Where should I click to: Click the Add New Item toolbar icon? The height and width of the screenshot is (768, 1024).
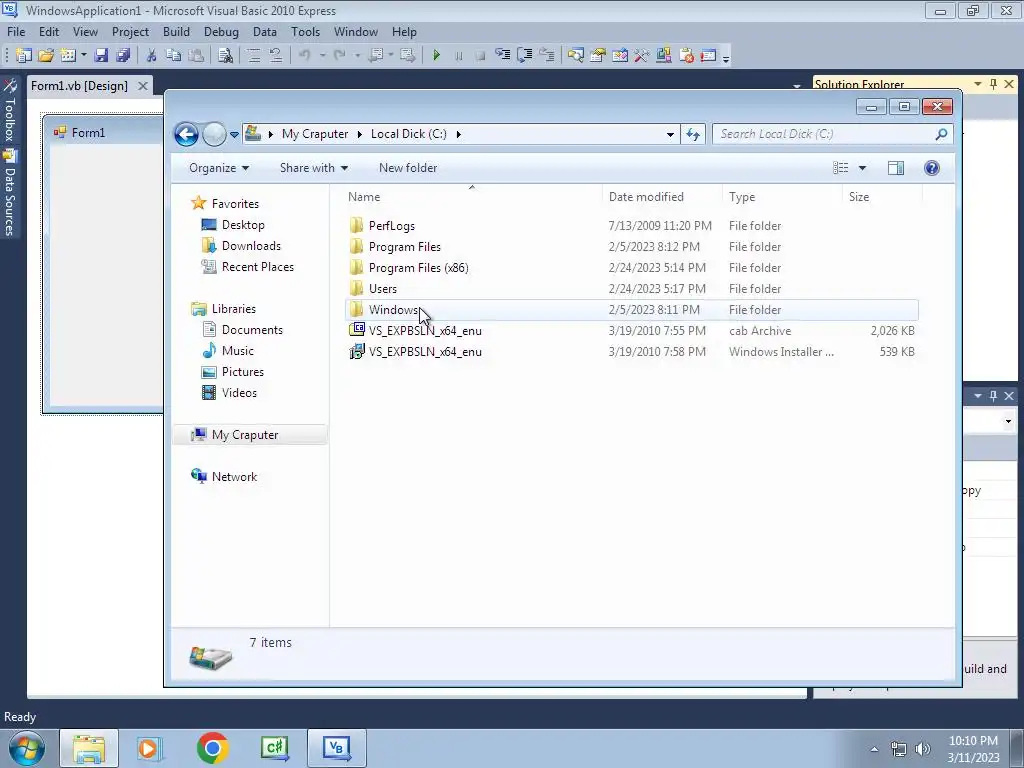[67, 56]
